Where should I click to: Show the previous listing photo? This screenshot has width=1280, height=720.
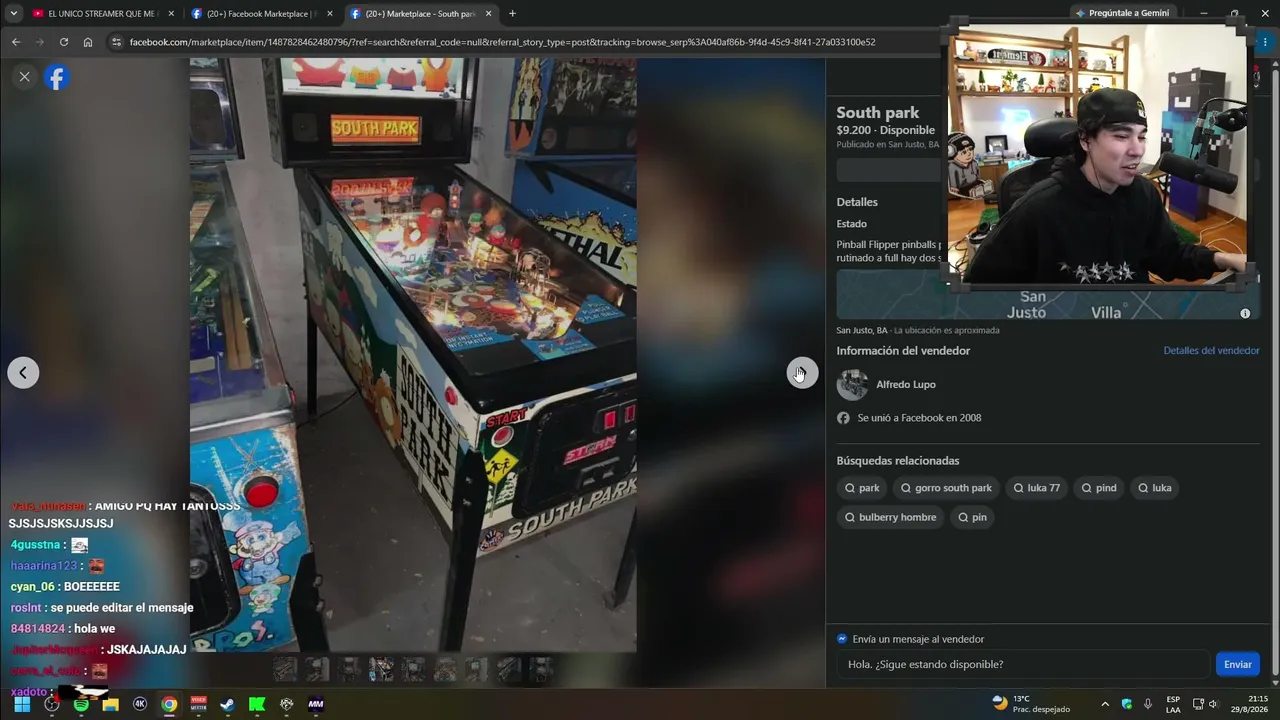coord(23,373)
